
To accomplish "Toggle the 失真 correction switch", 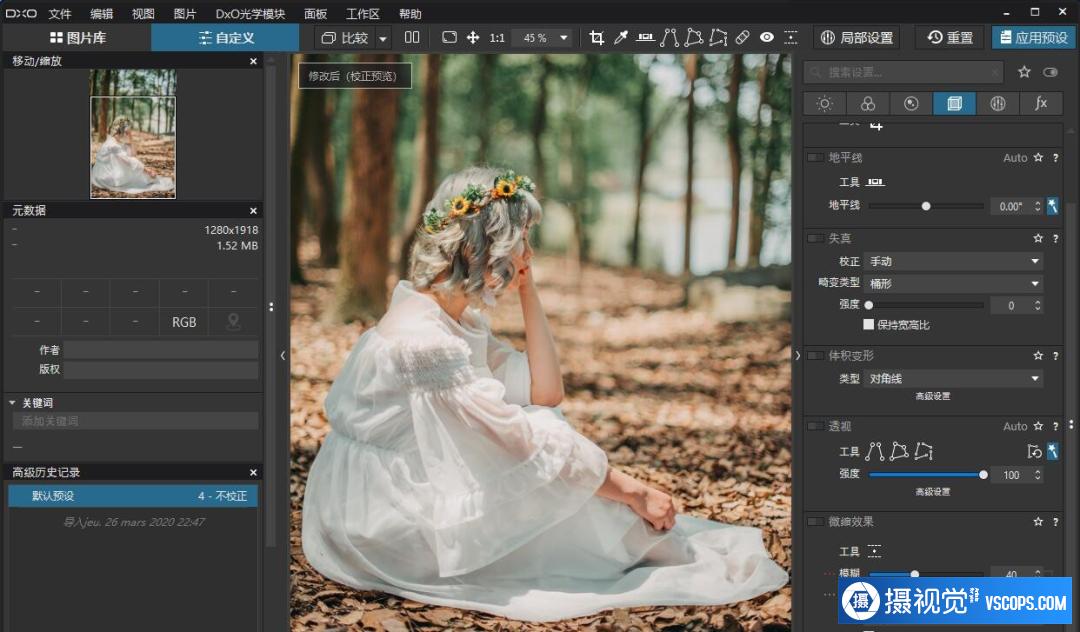I will [816, 238].
